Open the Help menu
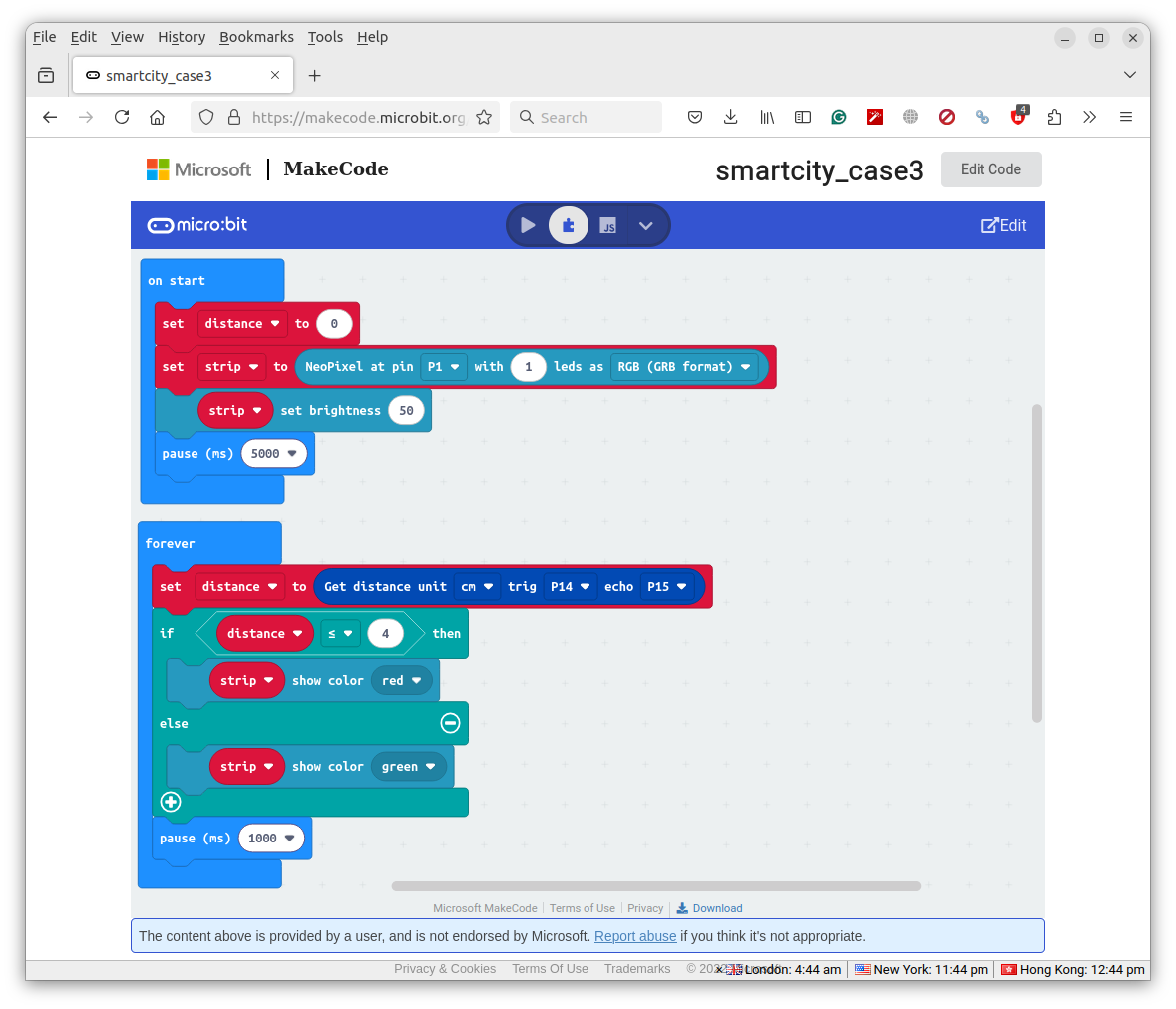This screenshot has height=1009, width=1176. click(372, 37)
